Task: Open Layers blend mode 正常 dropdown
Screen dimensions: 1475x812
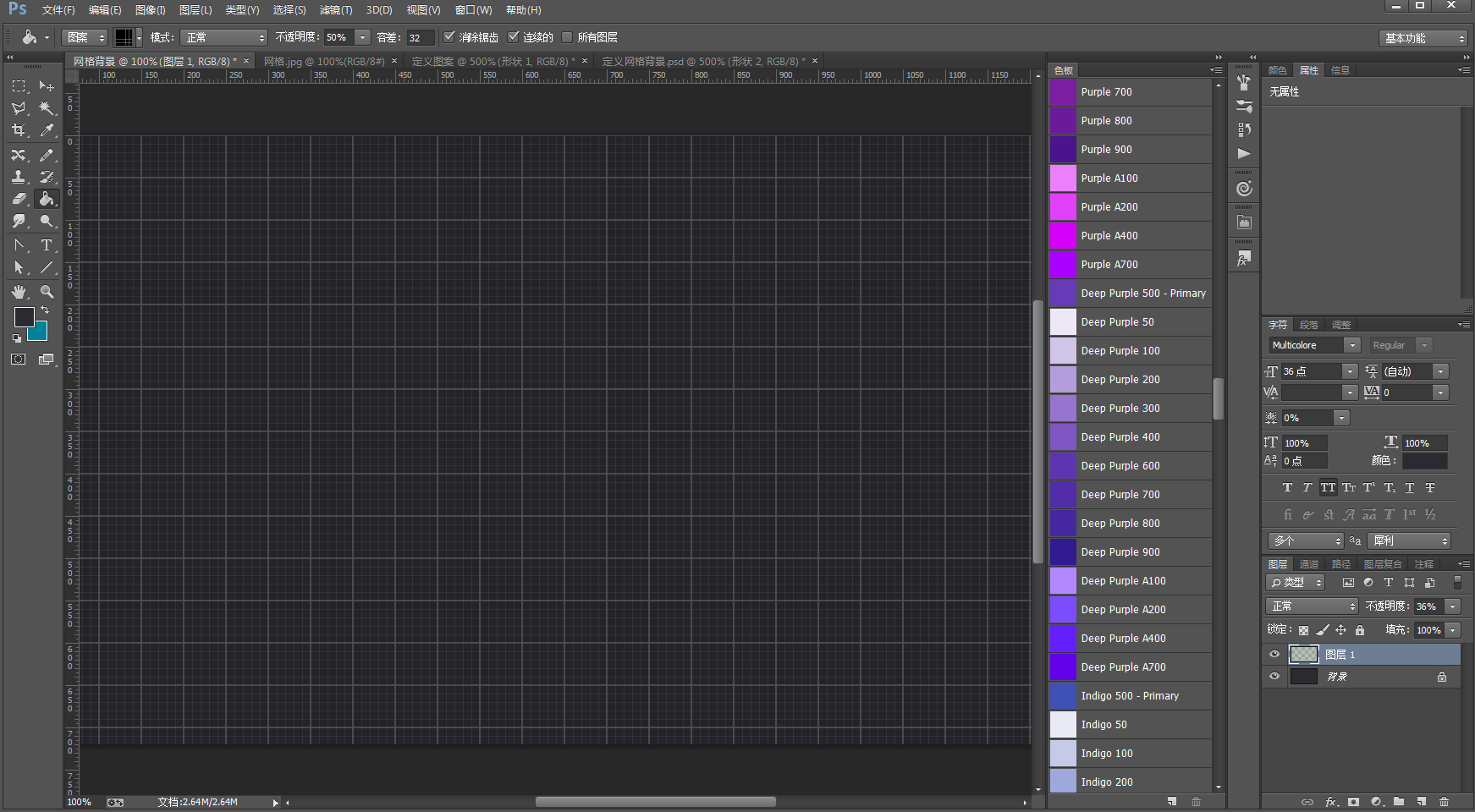Action: click(x=1312, y=606)
